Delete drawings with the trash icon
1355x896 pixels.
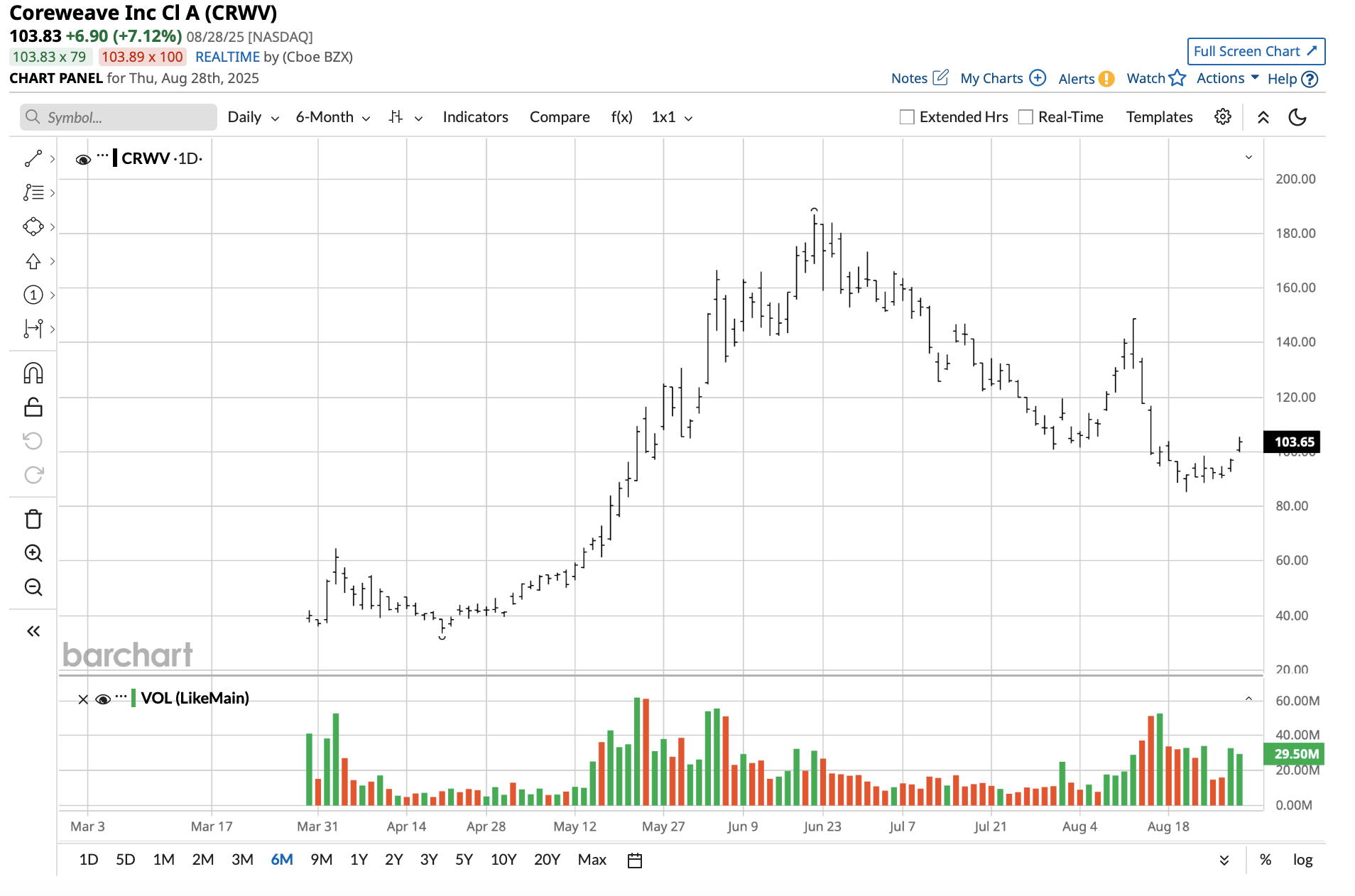33,519
